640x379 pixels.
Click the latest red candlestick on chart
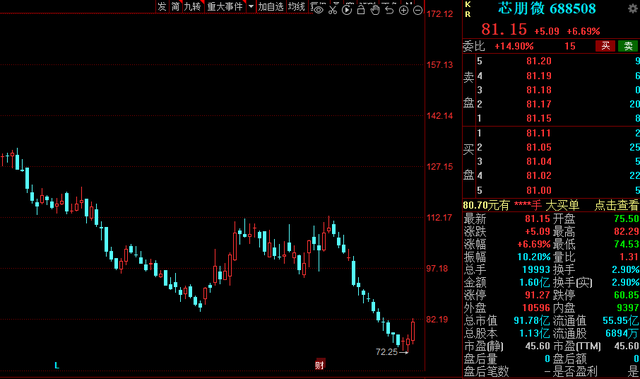[413, 331]
